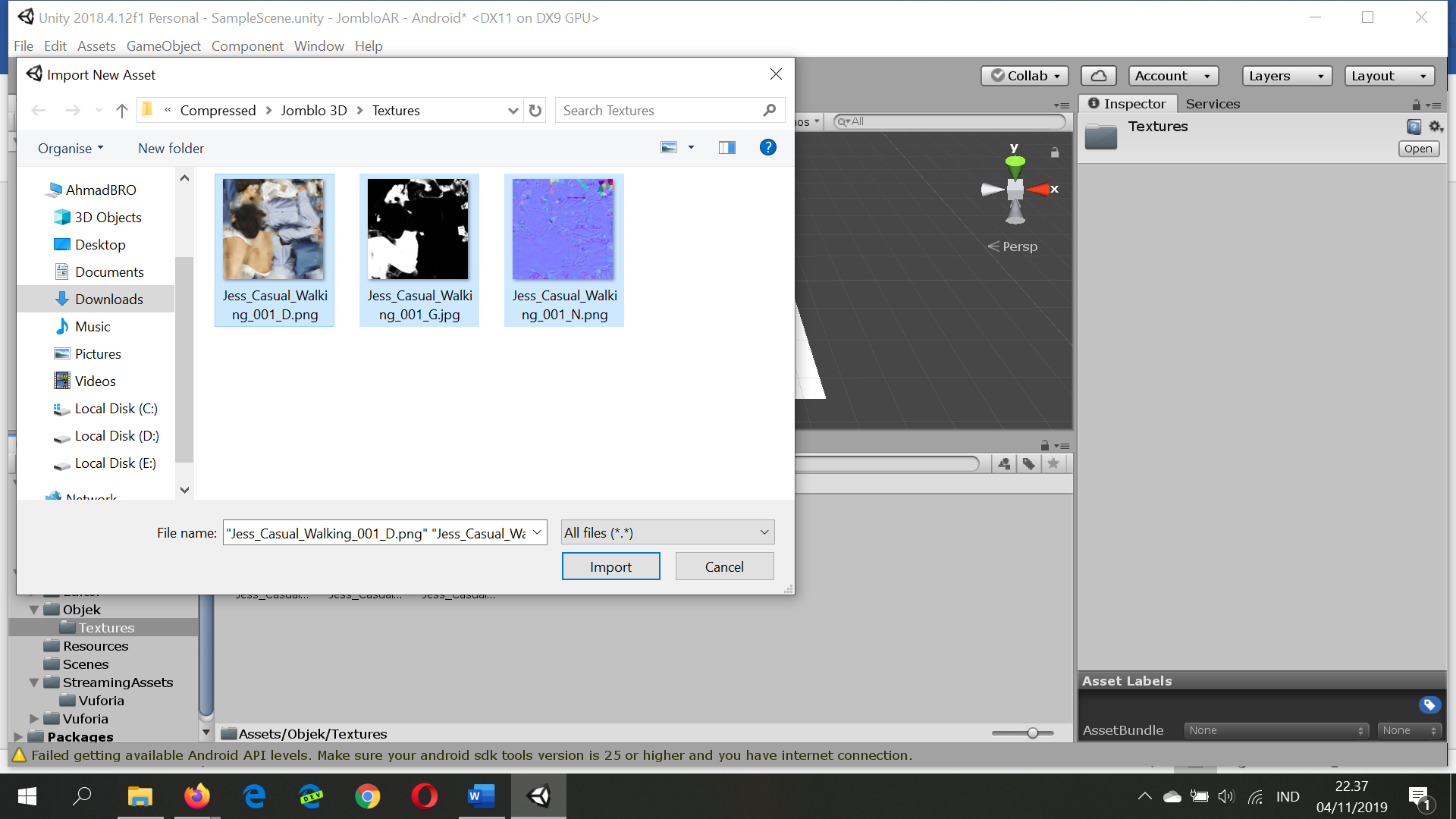Click the search magnifier in Search Textures
This screenshot has width=1456, height=819.
pos(770,111)
